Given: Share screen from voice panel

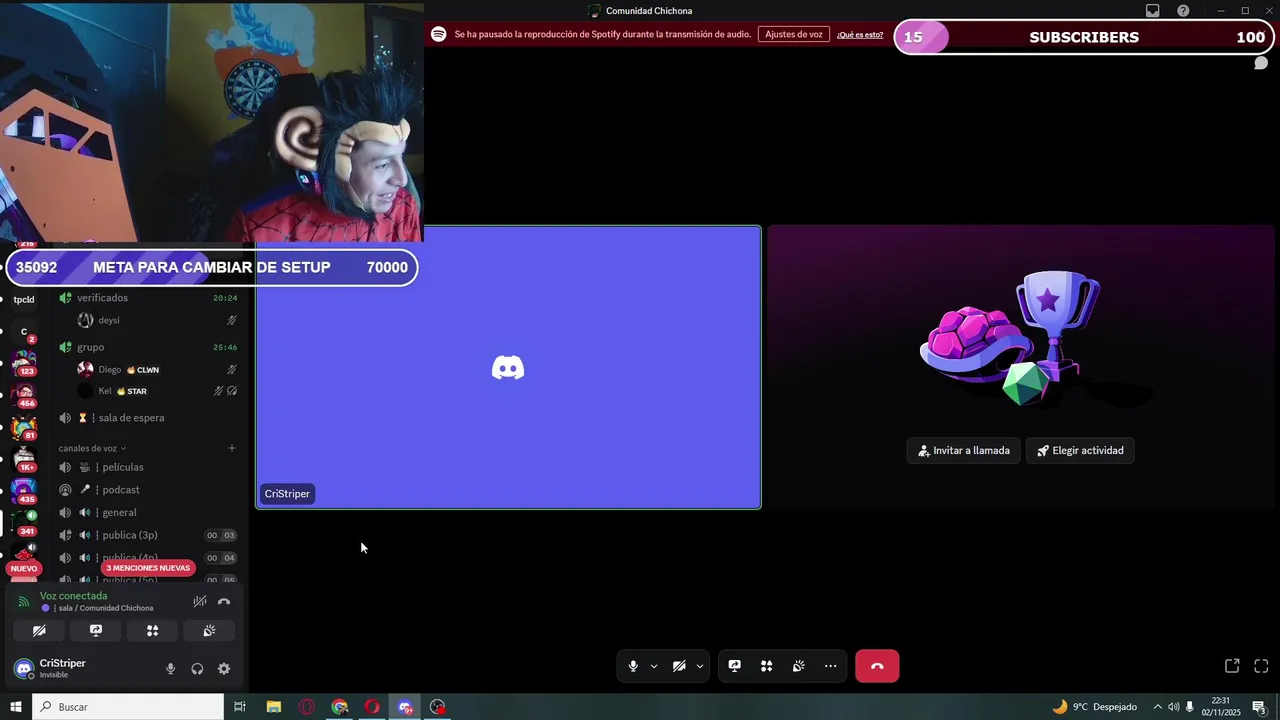Looking at the screenshot, I should click(96, 631).
